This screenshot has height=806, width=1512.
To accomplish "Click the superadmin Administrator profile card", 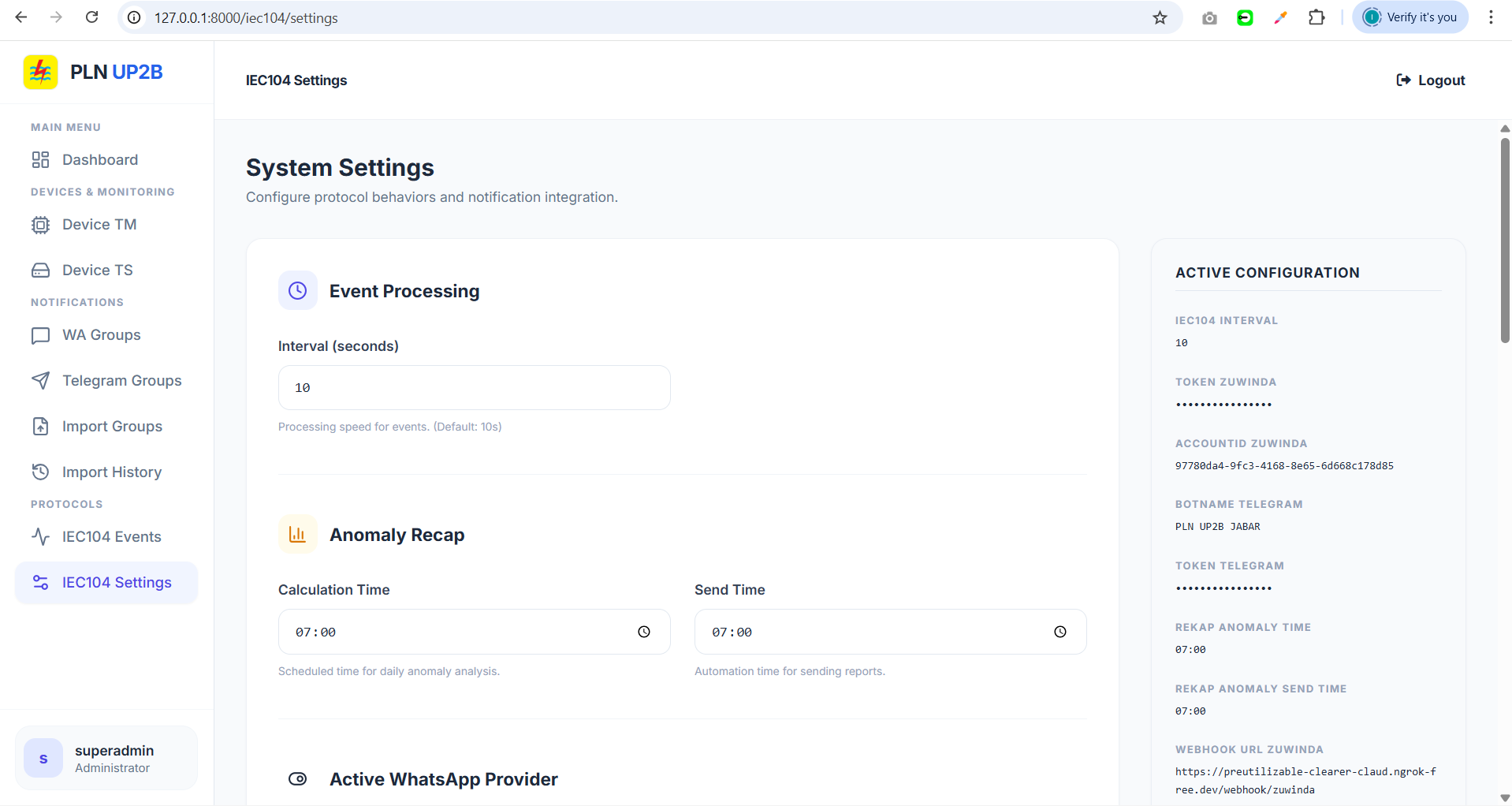I will 106,759.
